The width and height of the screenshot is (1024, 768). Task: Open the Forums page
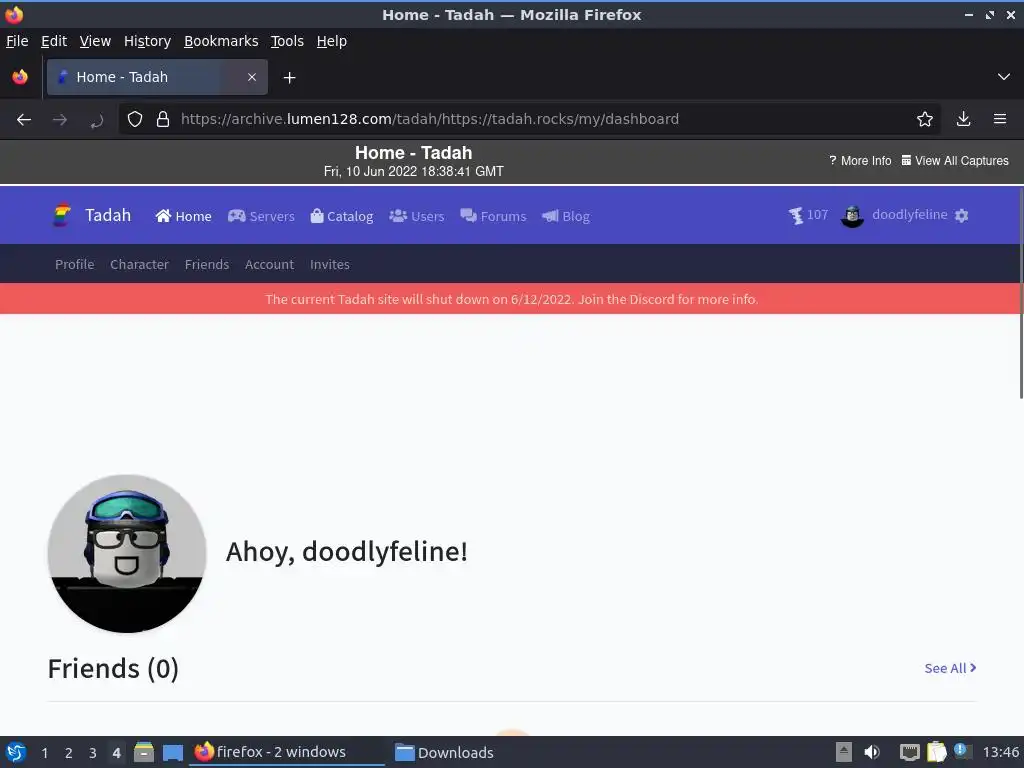[x=493, y=216]
